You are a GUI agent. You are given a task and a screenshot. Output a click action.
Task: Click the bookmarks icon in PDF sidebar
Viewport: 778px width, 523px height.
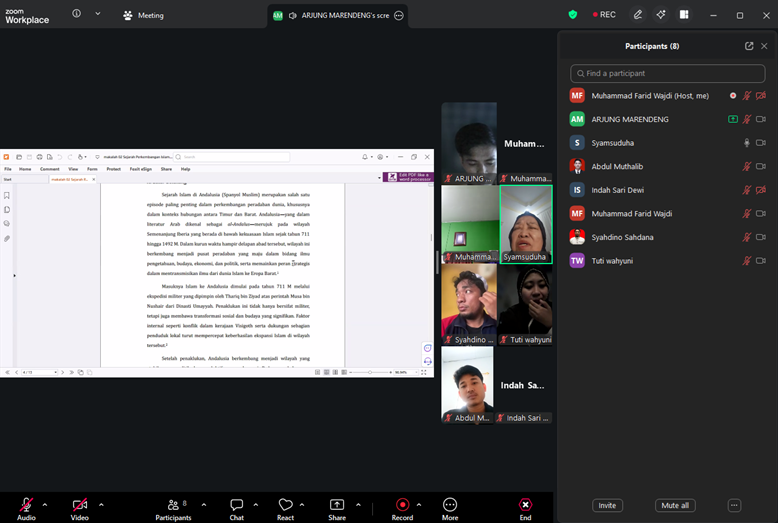7,196
